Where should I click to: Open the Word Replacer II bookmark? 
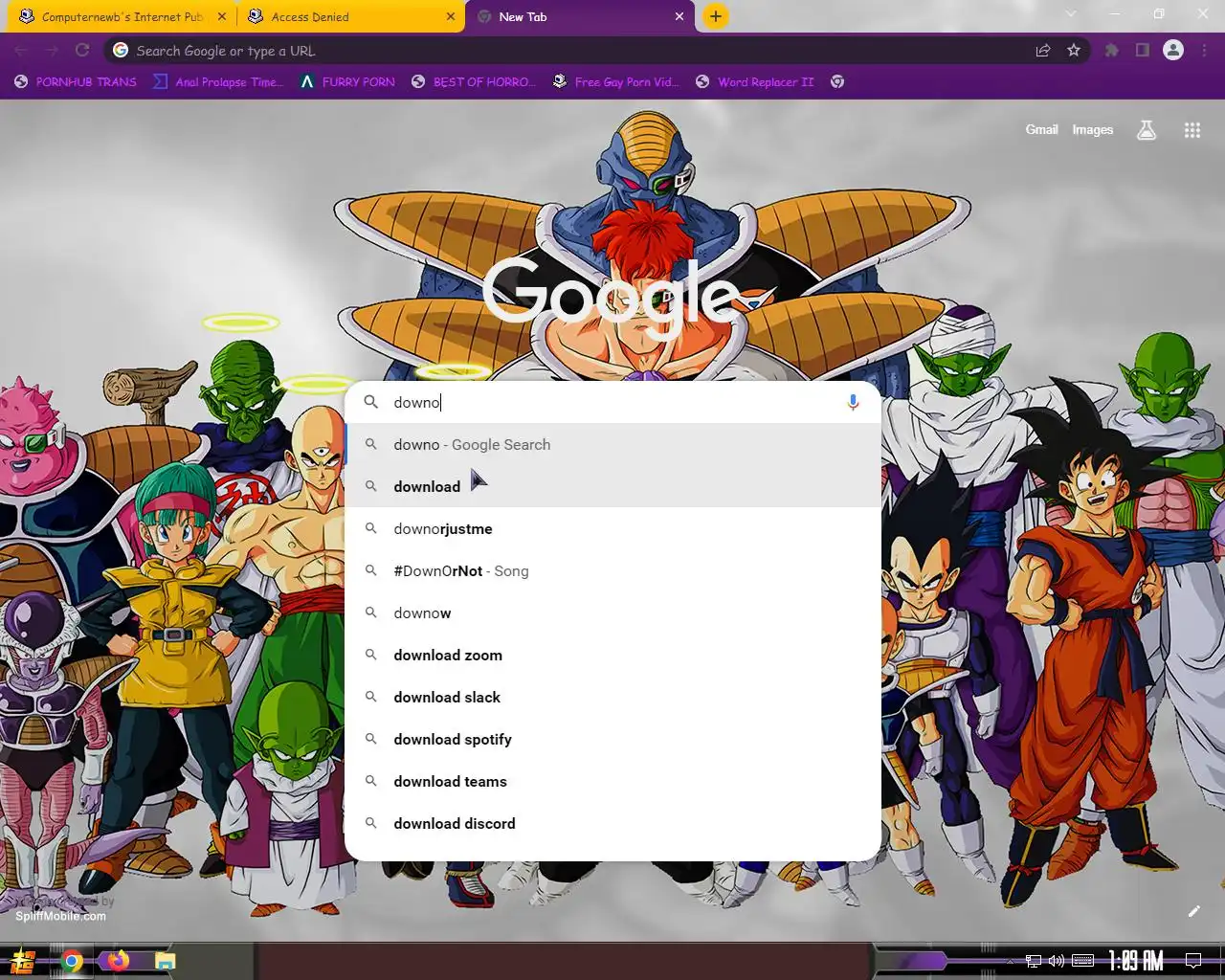coord(754,82)
